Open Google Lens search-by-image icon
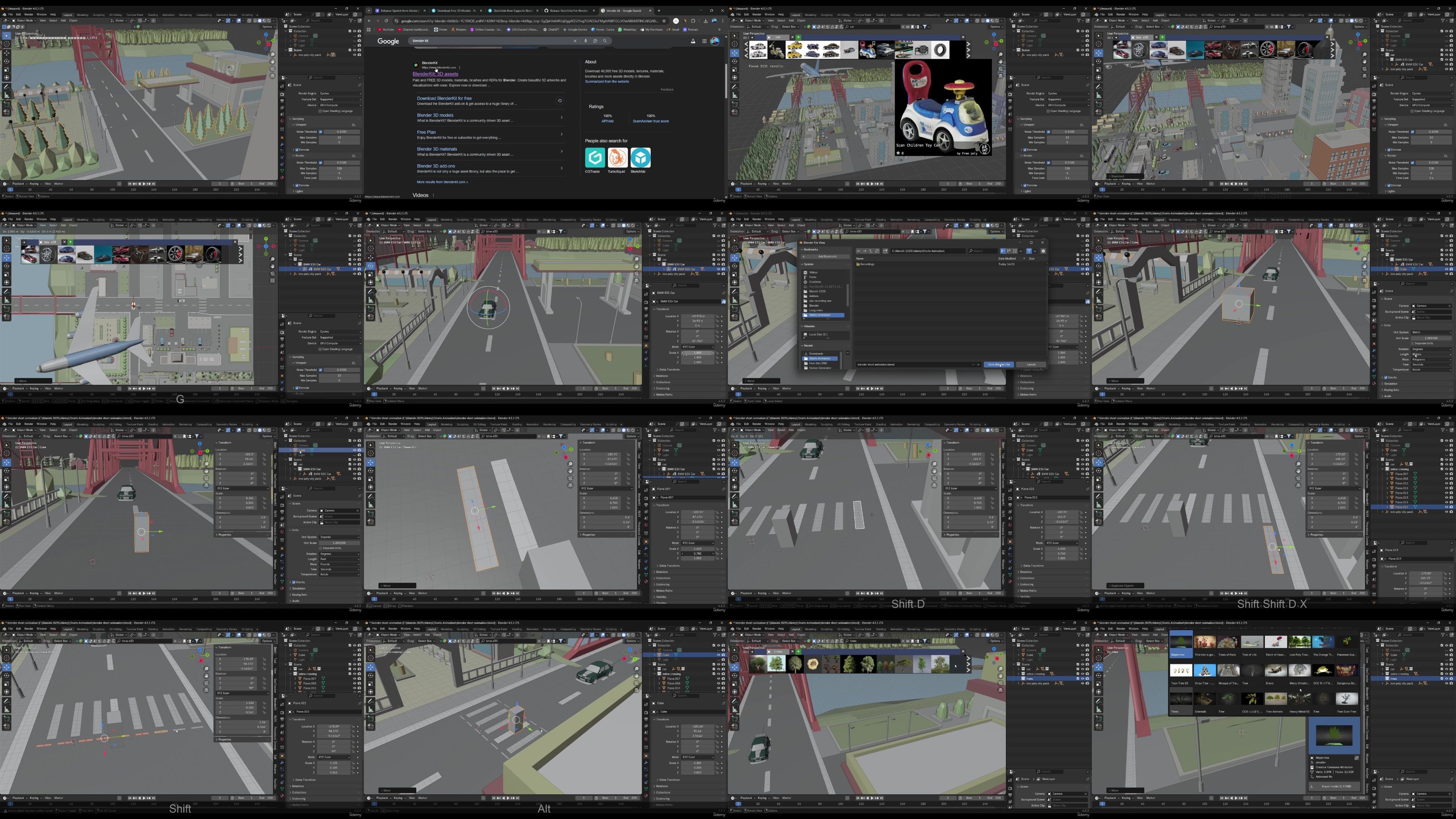The image size is (1456, 819). pos(595,40)
